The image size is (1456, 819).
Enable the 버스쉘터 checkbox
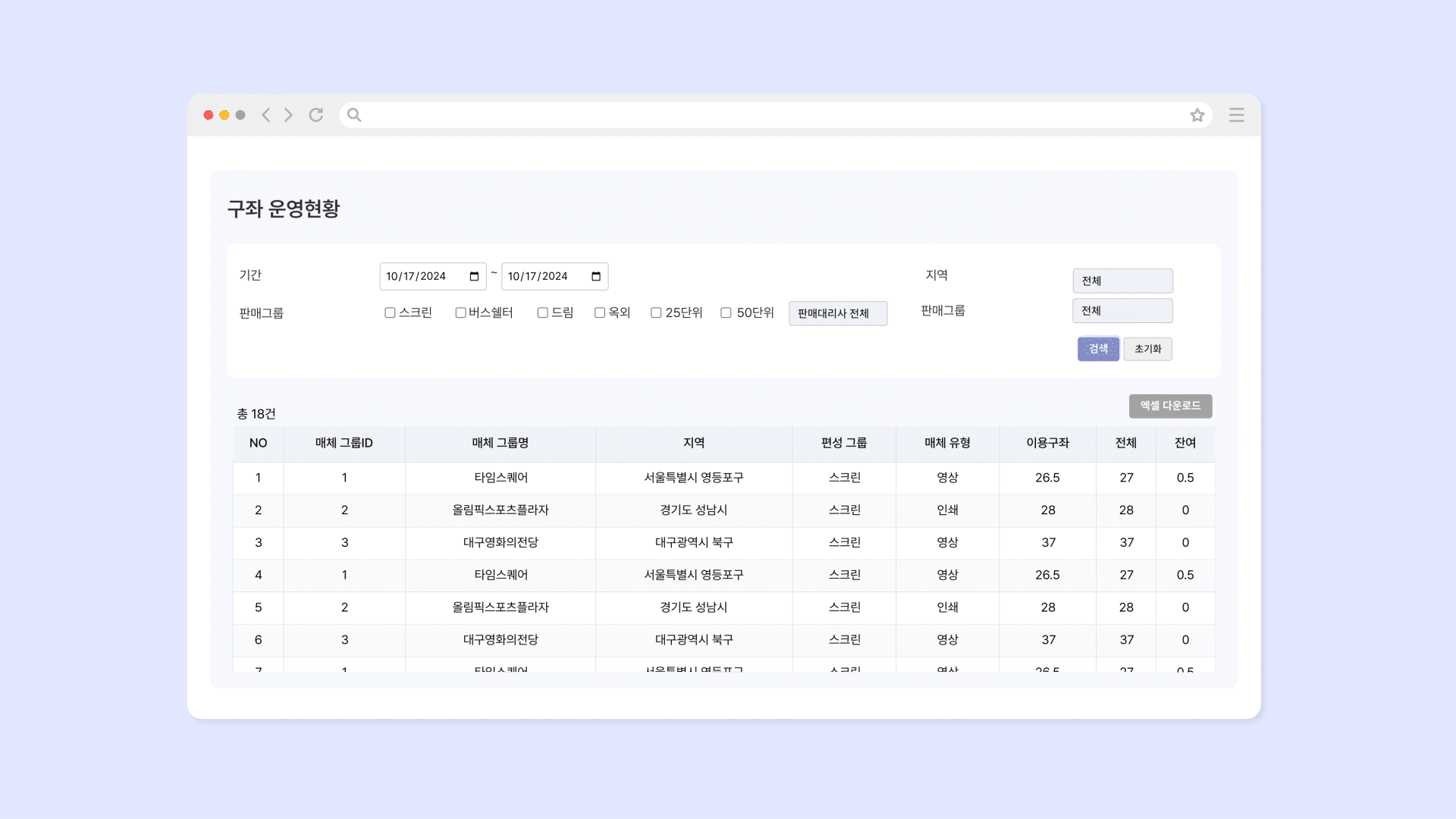pyautogui.click(x=460, y=312)
